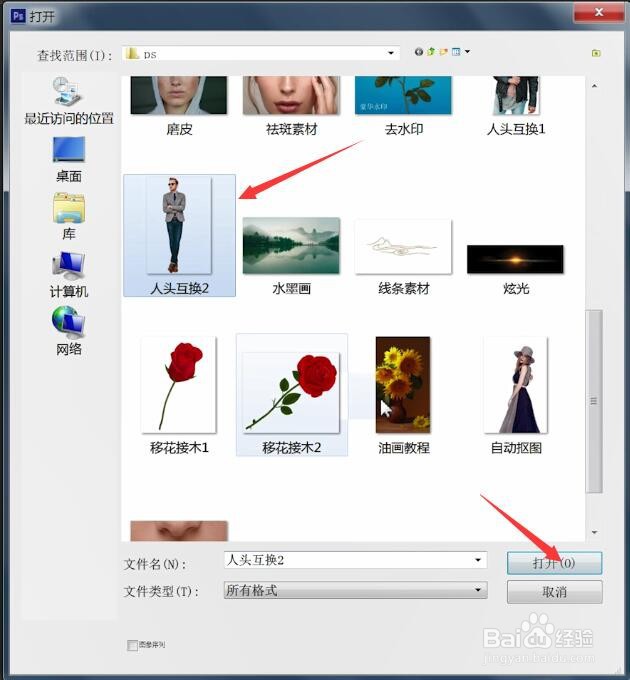Click the 人头互换2 file name label
Screen dimensions: 630x680
(x=179, y=288)
